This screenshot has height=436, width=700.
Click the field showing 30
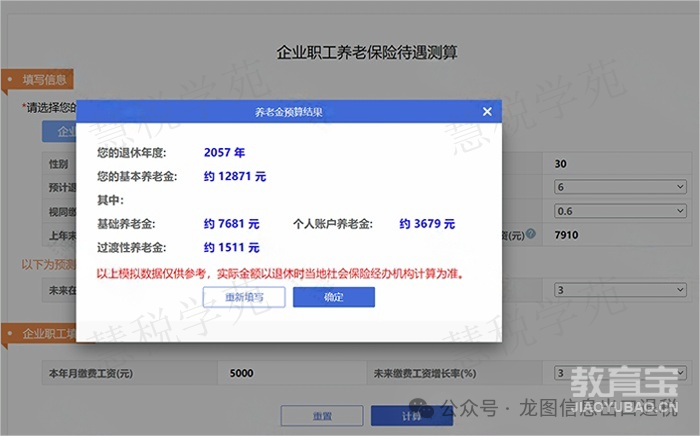pyautogui.click(x=617, y=164)
